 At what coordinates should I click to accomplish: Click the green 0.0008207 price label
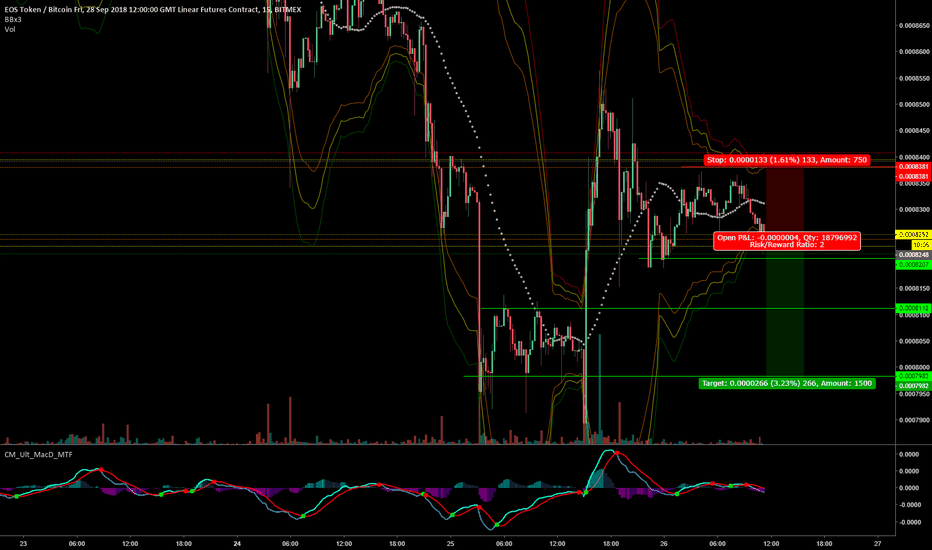tap(914, 265)
